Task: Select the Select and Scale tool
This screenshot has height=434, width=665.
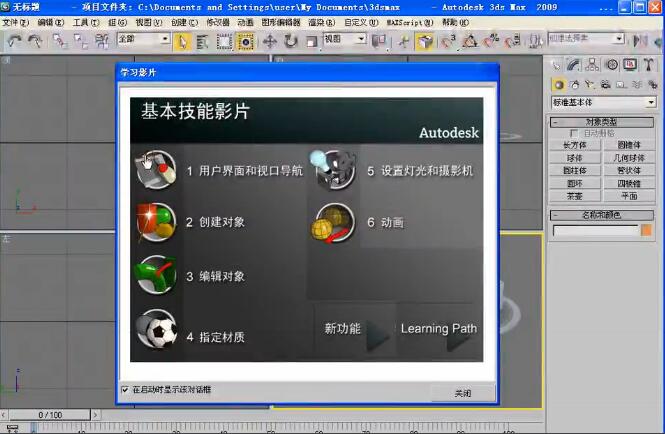Action: (x=312, y=42)
